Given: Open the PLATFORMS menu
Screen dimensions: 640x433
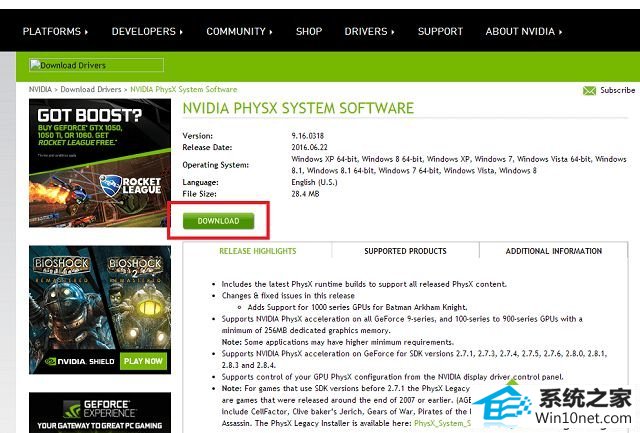Looking at the screenshot, I should [x=55, y=31].
